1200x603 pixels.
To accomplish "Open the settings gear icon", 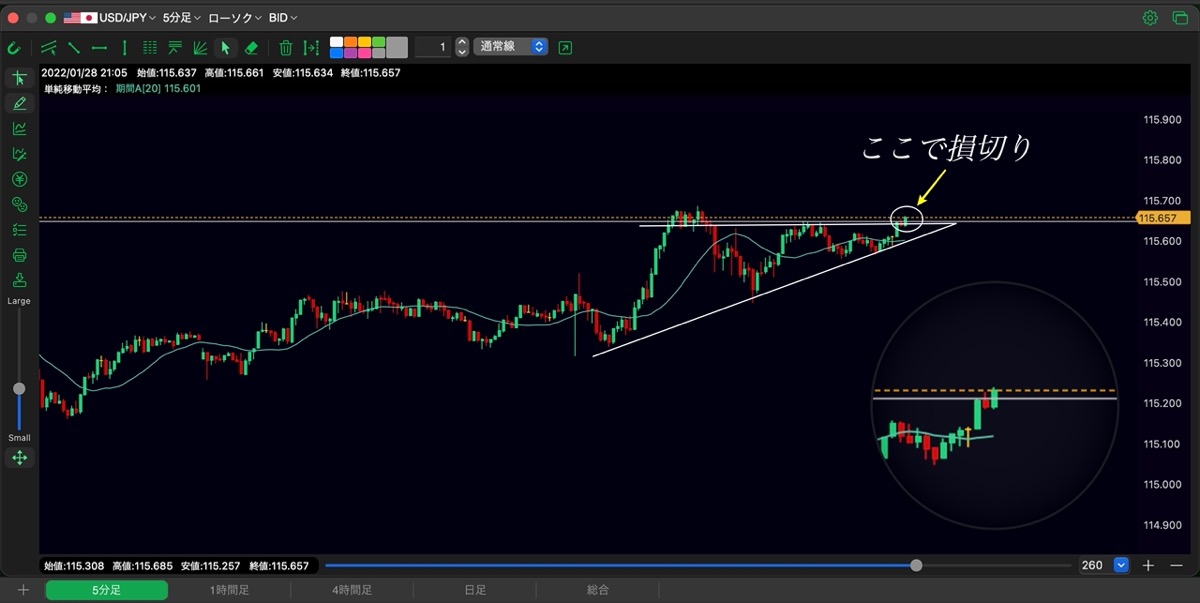I will point(1150,18).
